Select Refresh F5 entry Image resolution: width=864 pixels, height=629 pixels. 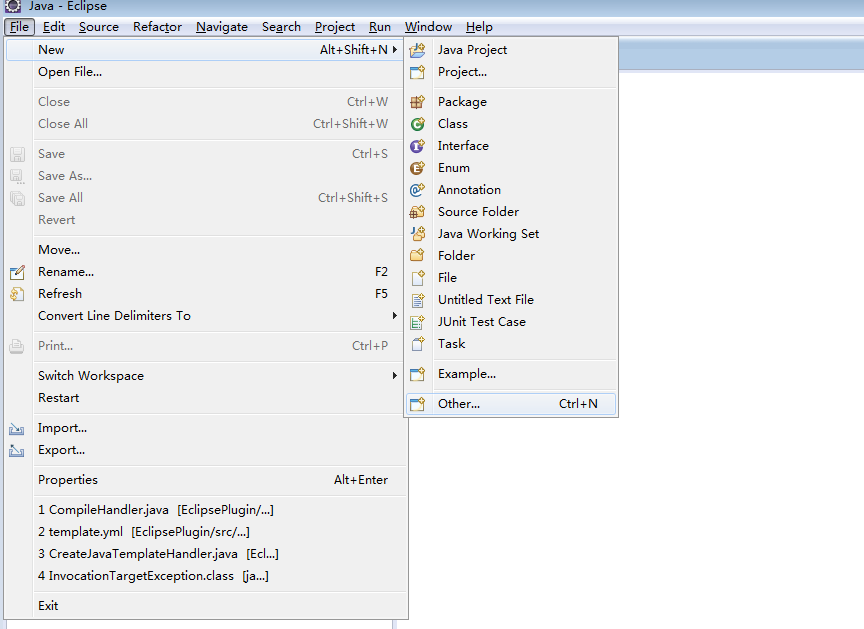tap(205, 294)
